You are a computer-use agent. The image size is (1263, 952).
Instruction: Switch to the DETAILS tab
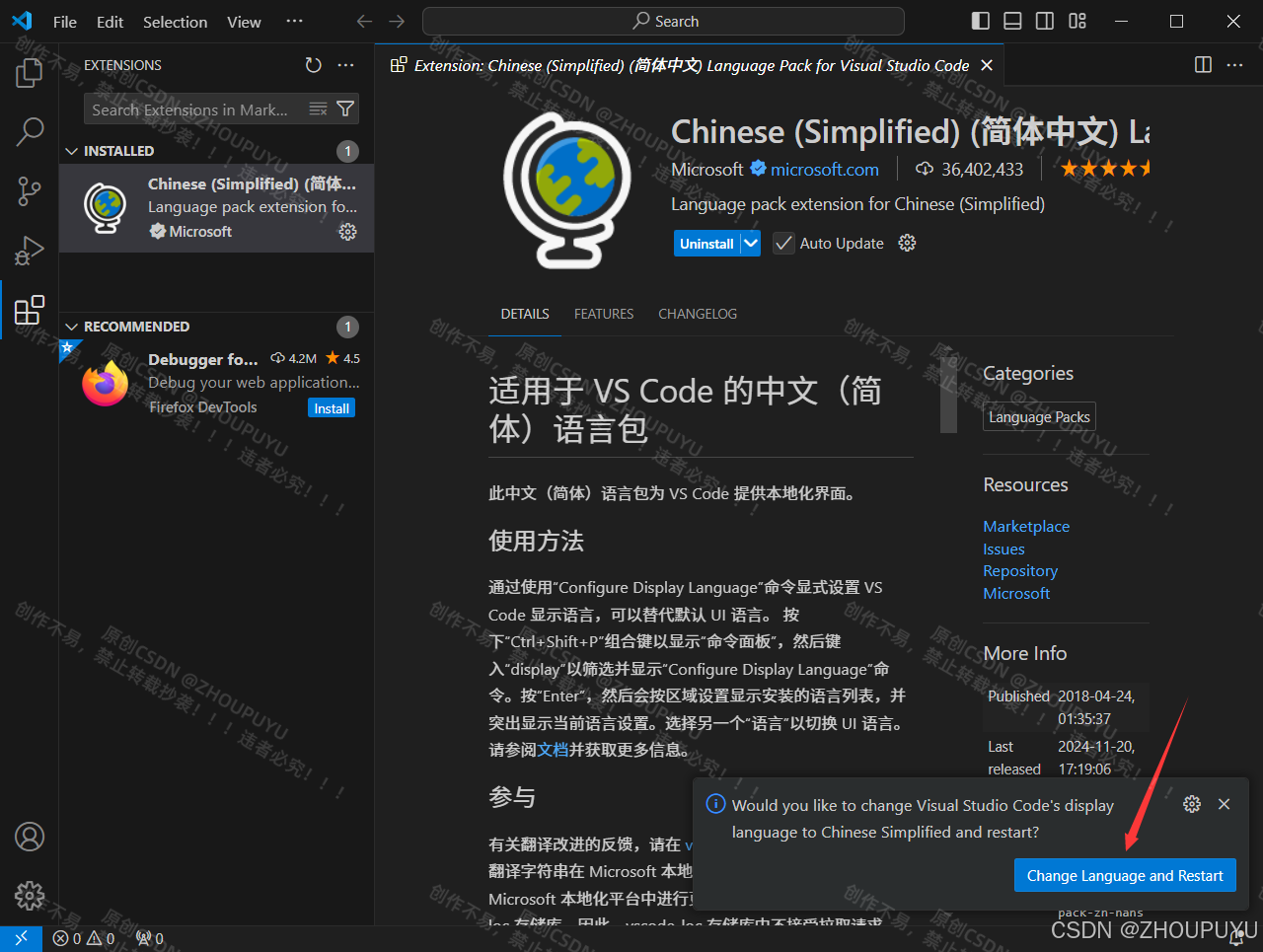click(525, 314)
